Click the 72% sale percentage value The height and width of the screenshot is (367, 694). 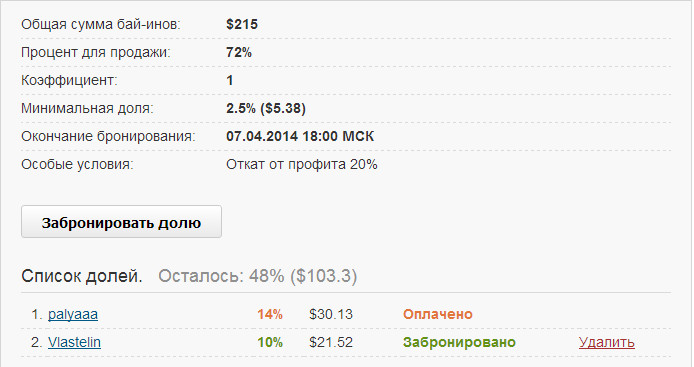[x=239, y=52]
